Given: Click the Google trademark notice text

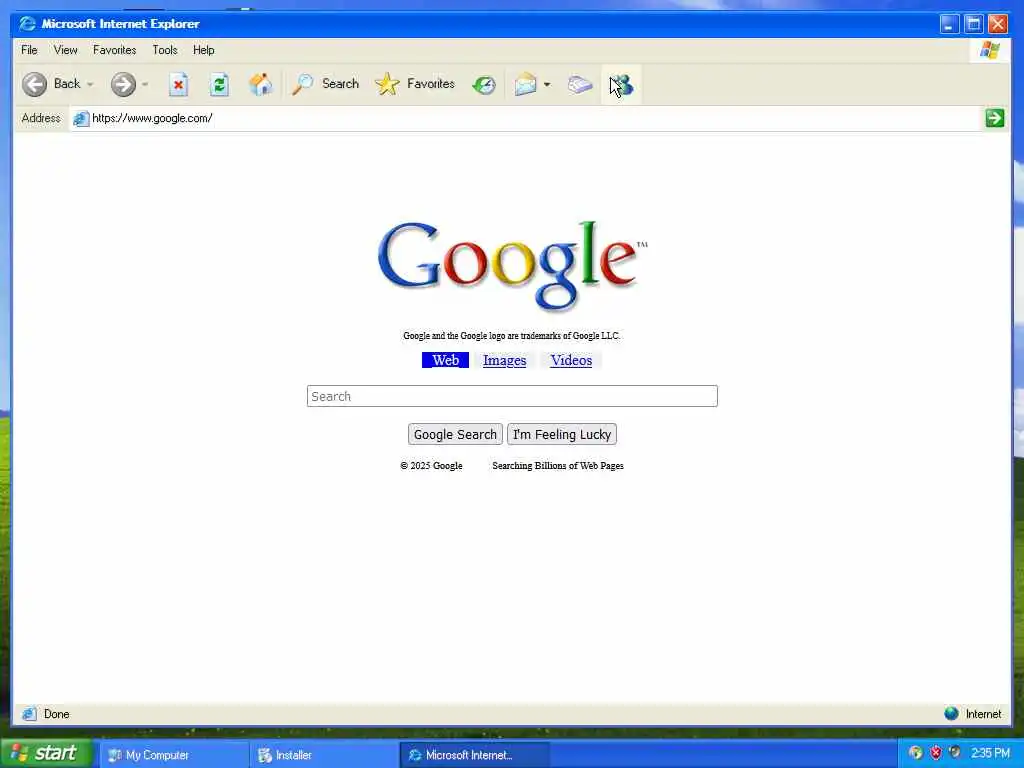Looking at the screenshot, I should 511,336.
